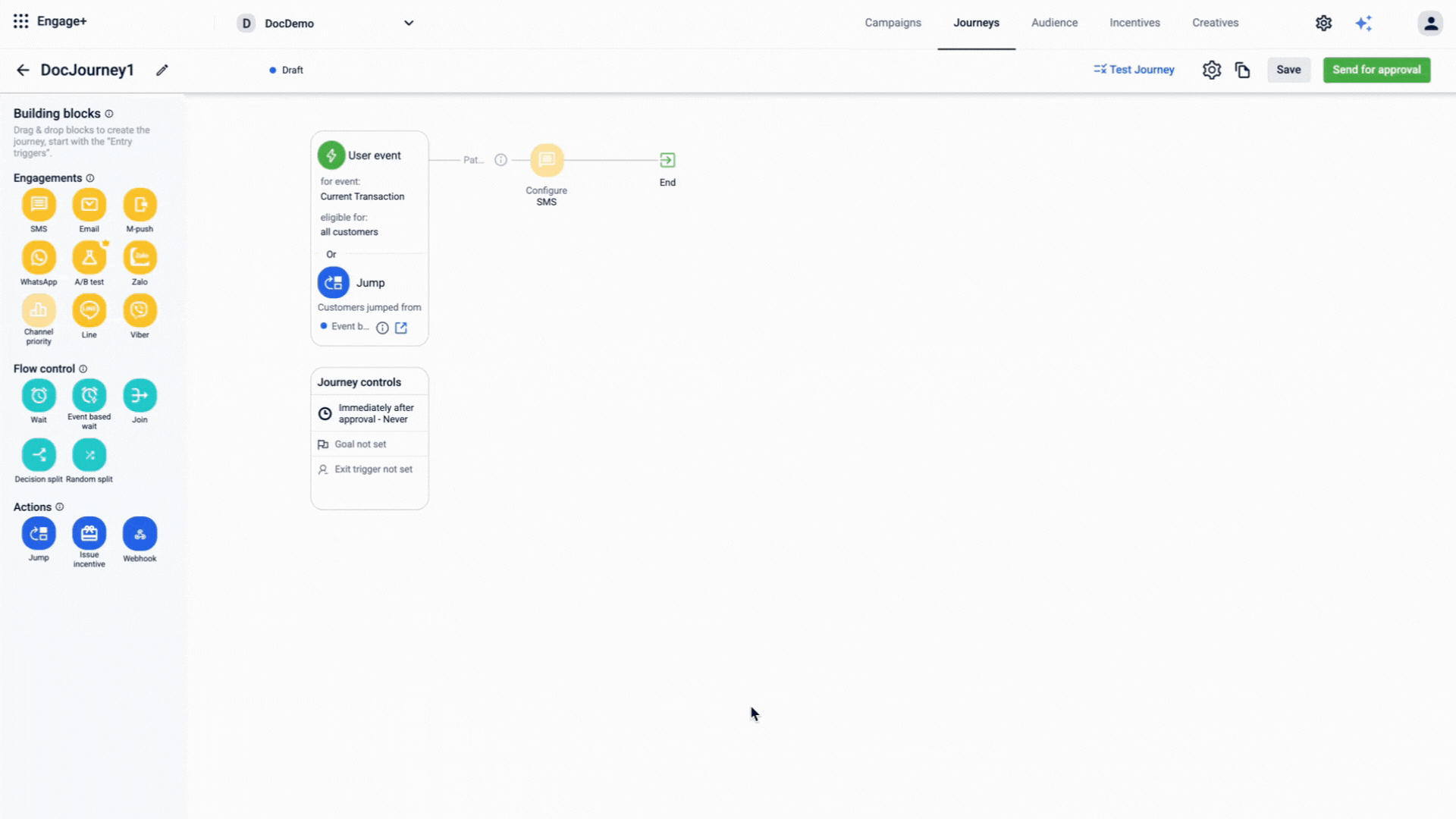Select the WhatsApp engagement block

tap(39, 258)
